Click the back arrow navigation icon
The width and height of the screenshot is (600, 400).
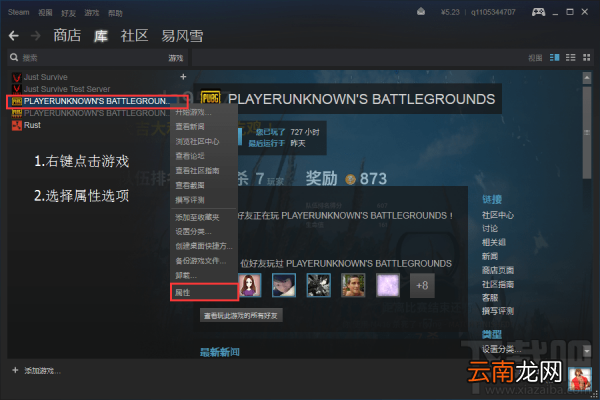click(x=14, y=36)
